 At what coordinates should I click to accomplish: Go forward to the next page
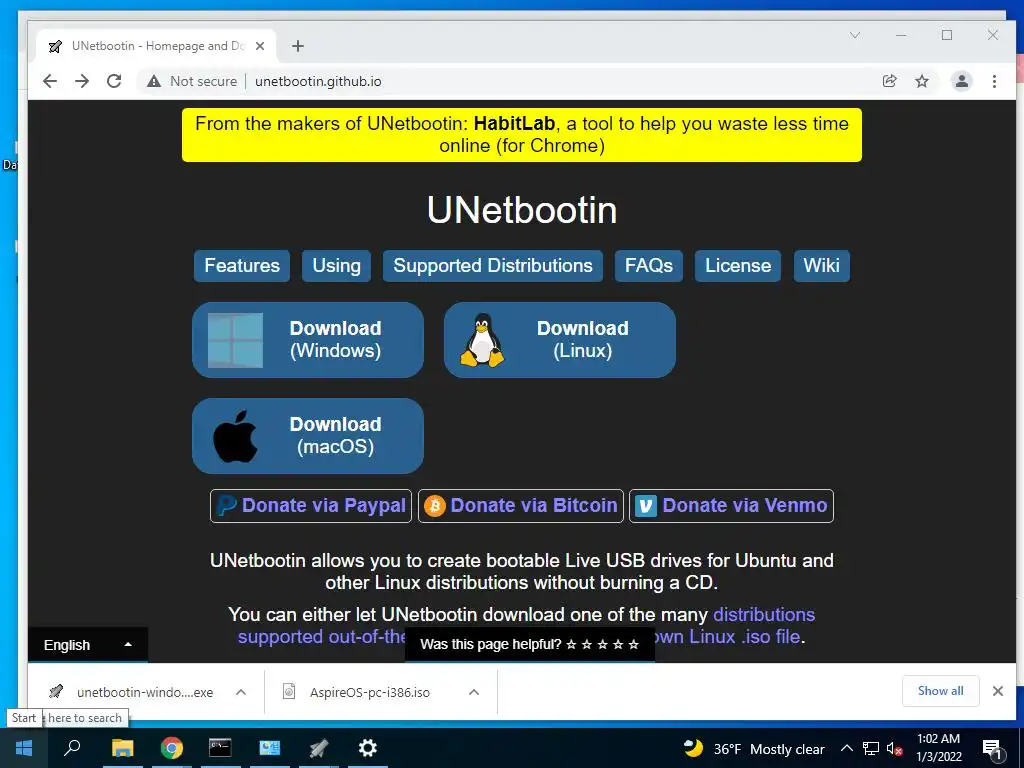(82, 81)
